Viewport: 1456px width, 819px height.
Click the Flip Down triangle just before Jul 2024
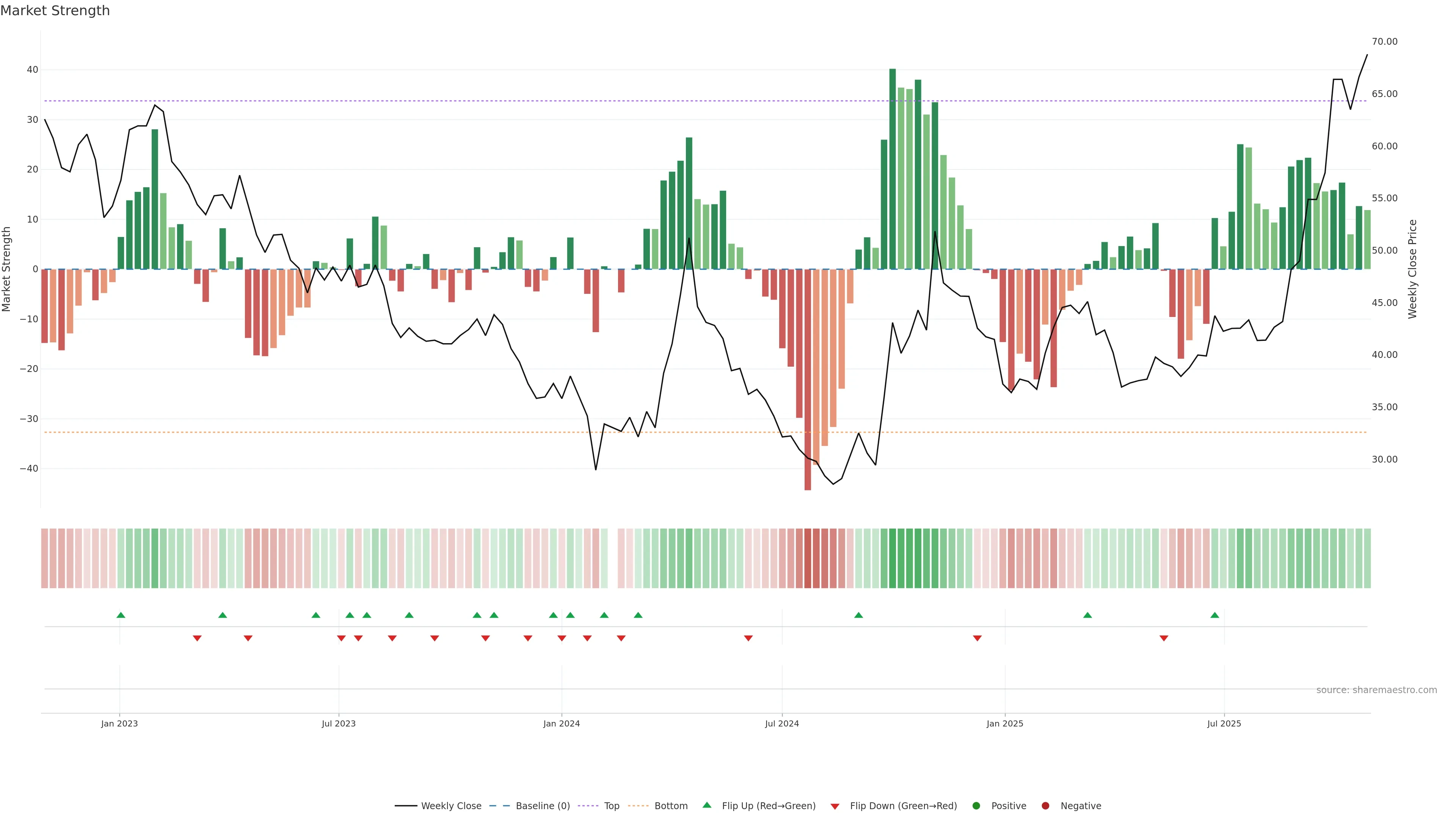click(748, 638)
